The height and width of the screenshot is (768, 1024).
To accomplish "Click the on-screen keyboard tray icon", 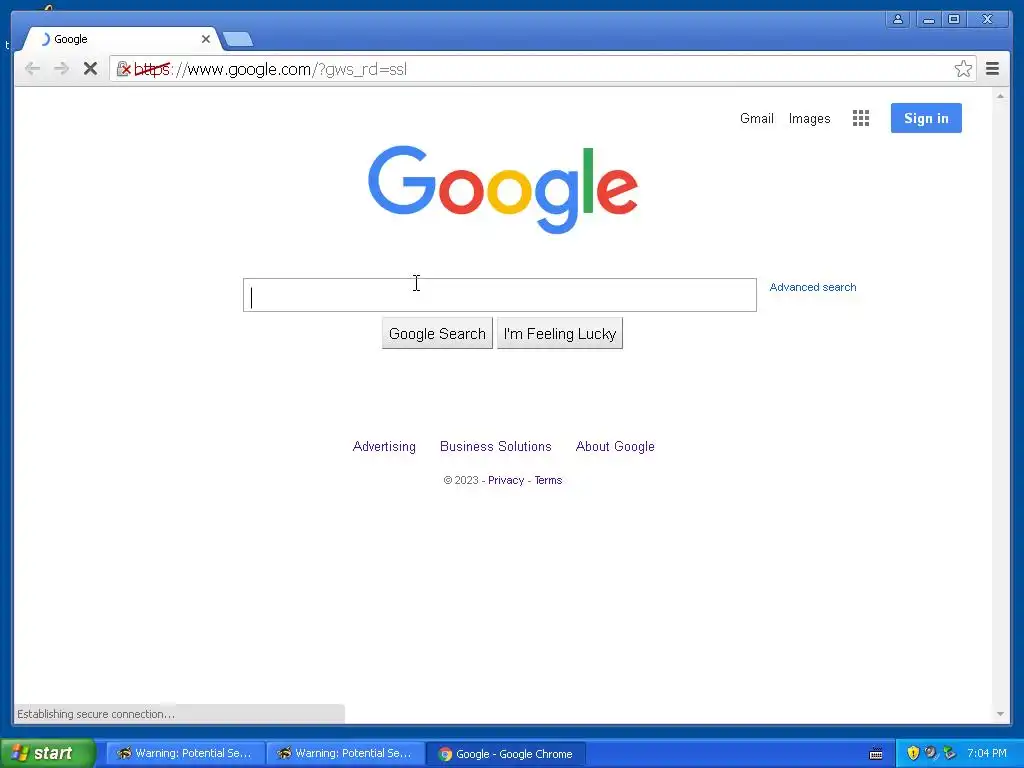I will pos(876,754).
